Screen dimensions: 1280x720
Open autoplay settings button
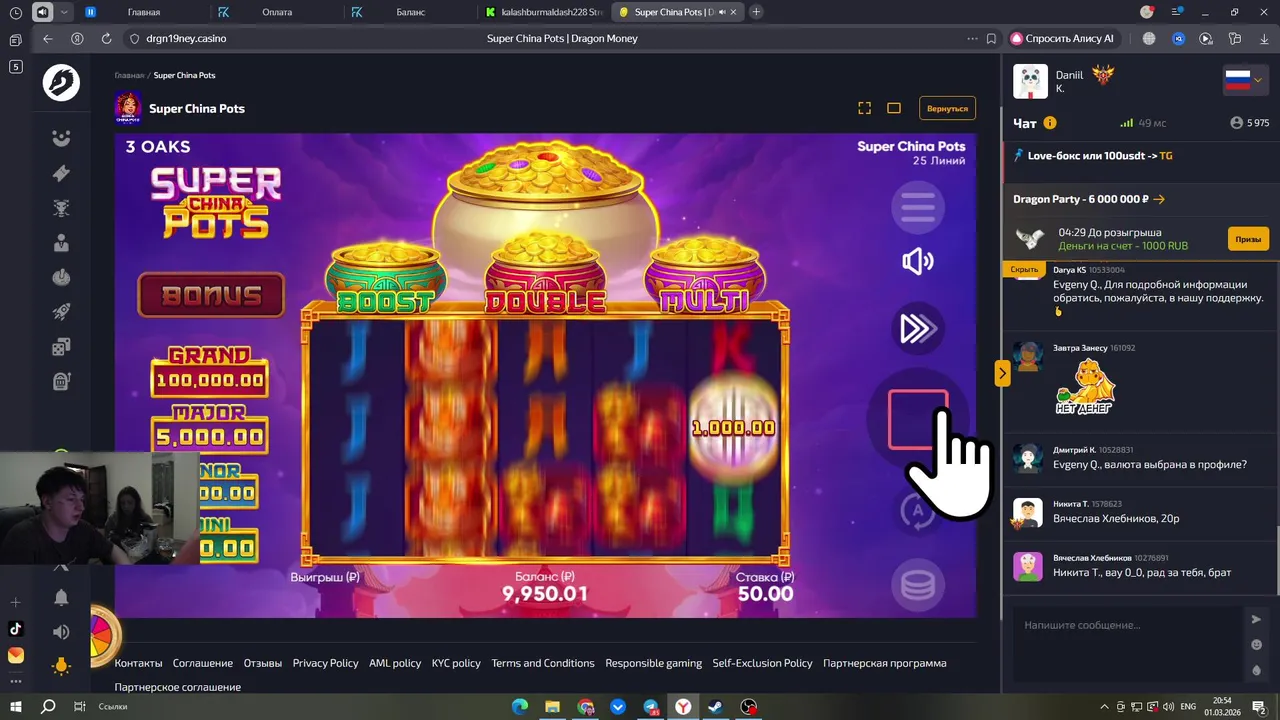pos(917,511)
